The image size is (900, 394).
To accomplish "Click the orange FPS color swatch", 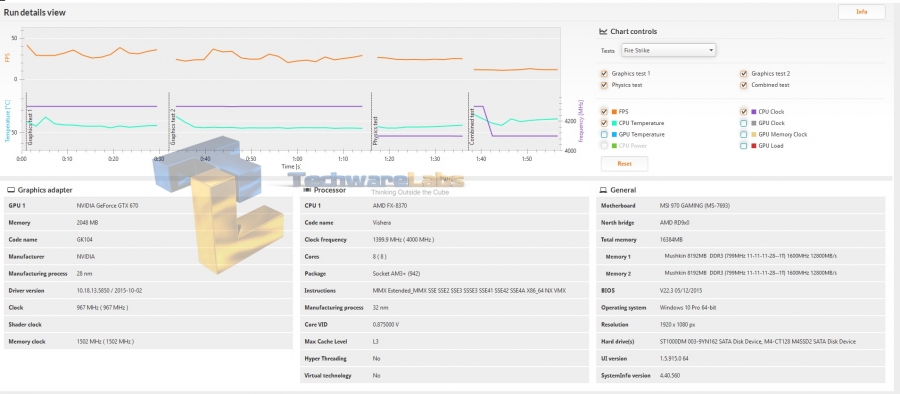I will coord(614,112).
